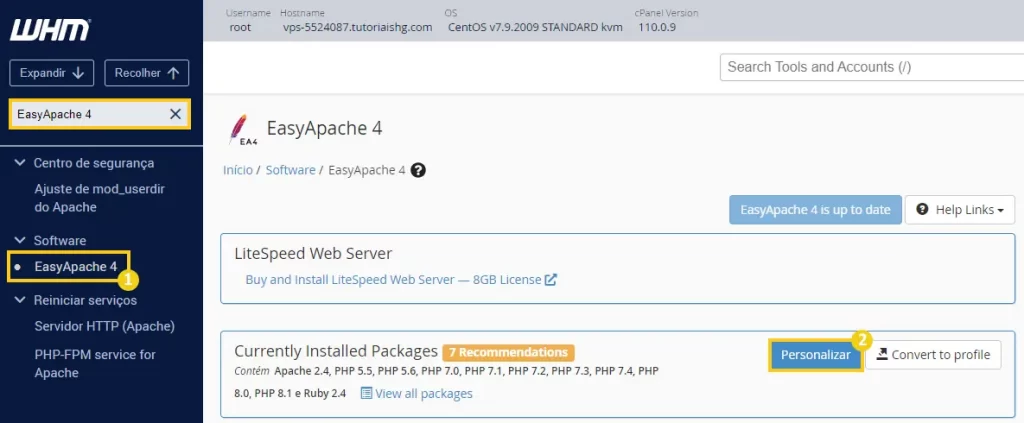
Task: Clear the EasyApache 4 search filter
Action: pos(175,114)
